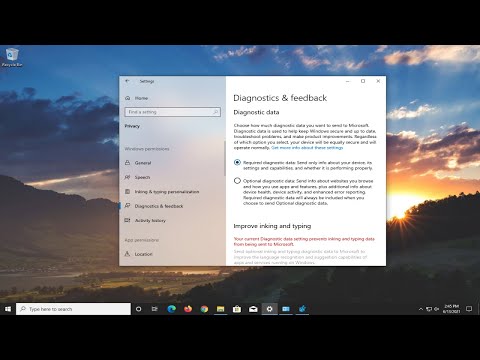480x360 pixels.
Task: Click the Speech icon in sidebar
Action: (x=127, y=177)
